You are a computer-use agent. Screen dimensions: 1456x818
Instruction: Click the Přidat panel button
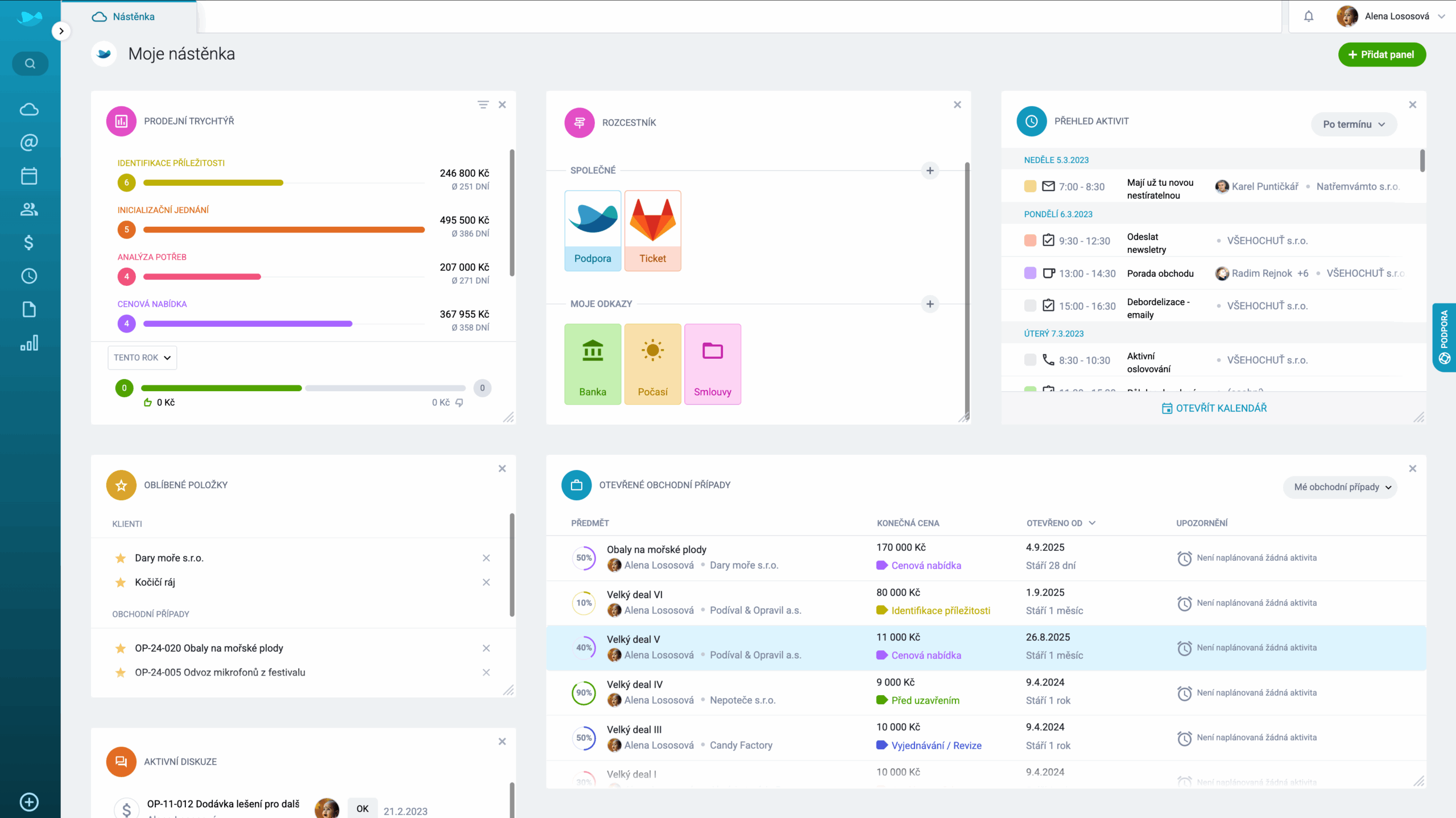(1381, 55)
